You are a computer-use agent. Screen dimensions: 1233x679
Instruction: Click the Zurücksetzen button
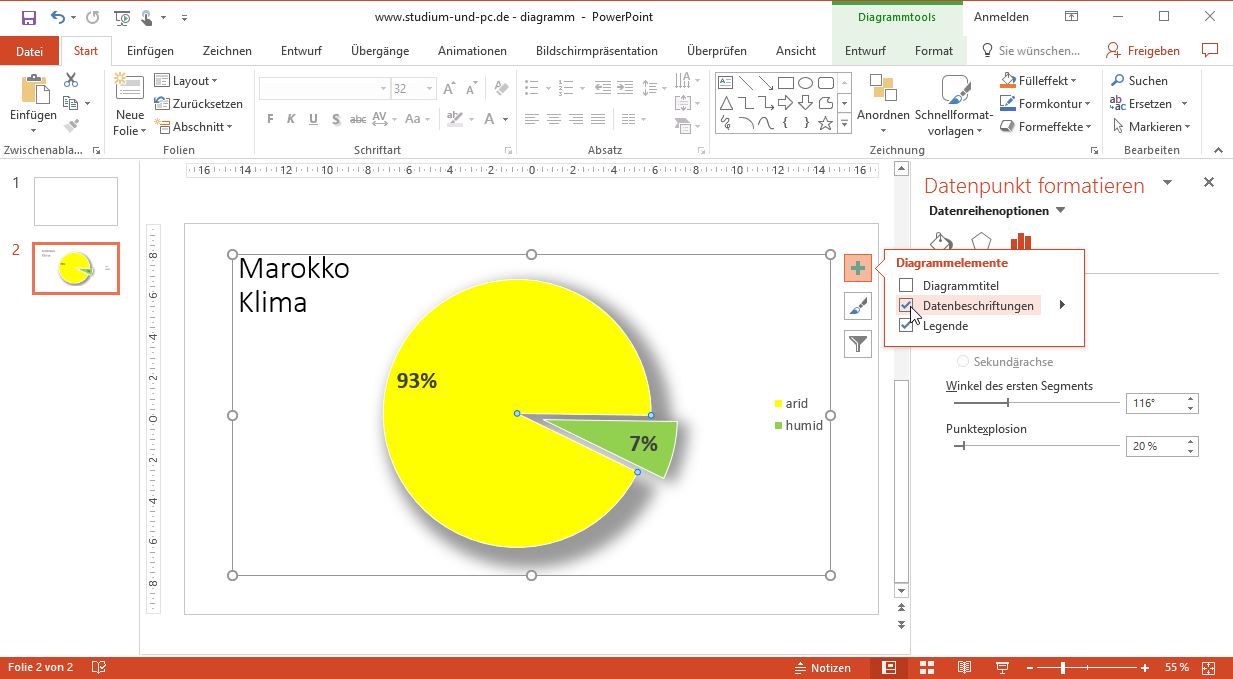(x=198, y=104)
